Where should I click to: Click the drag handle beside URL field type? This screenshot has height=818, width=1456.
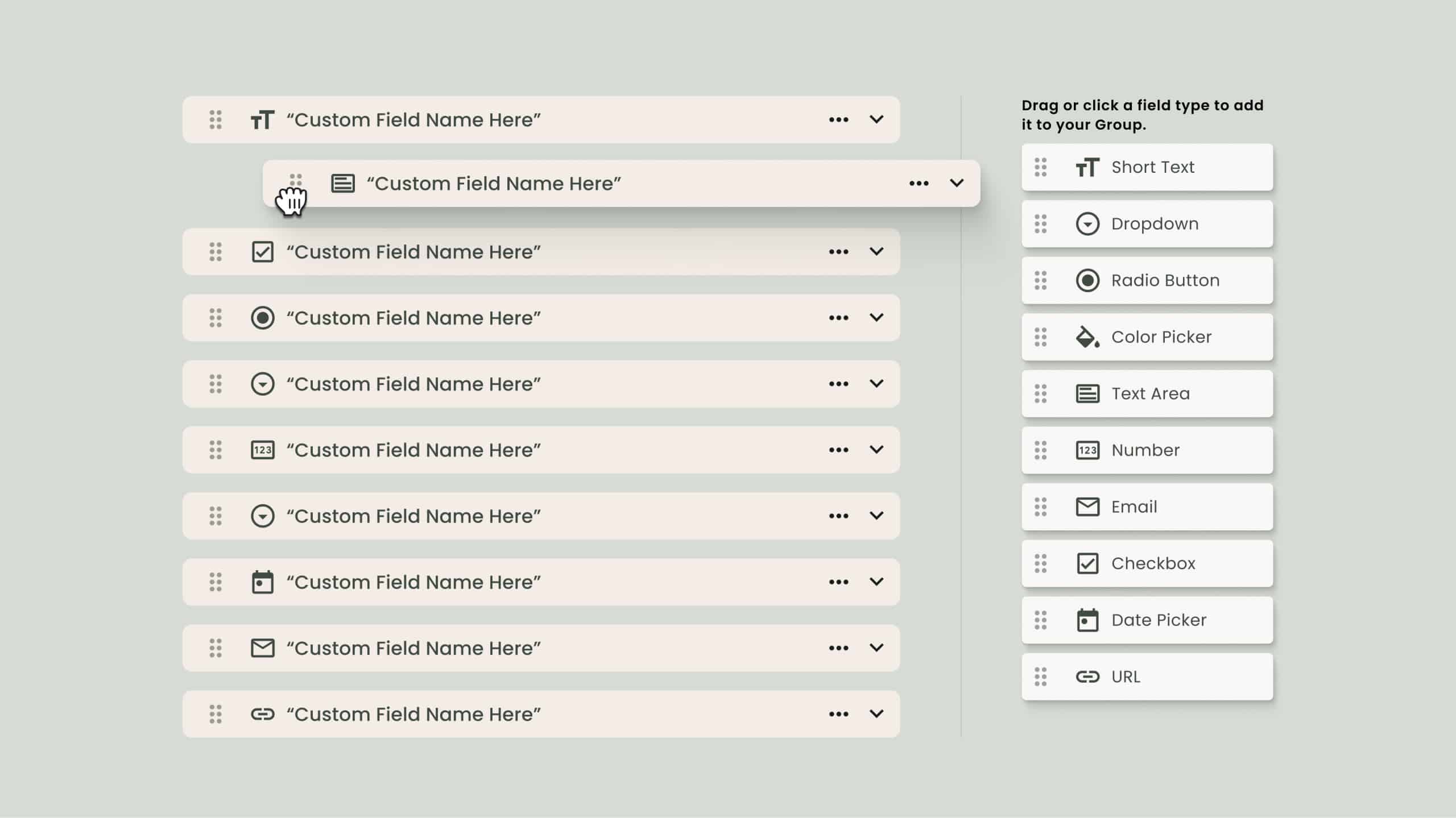point(1040,676)
